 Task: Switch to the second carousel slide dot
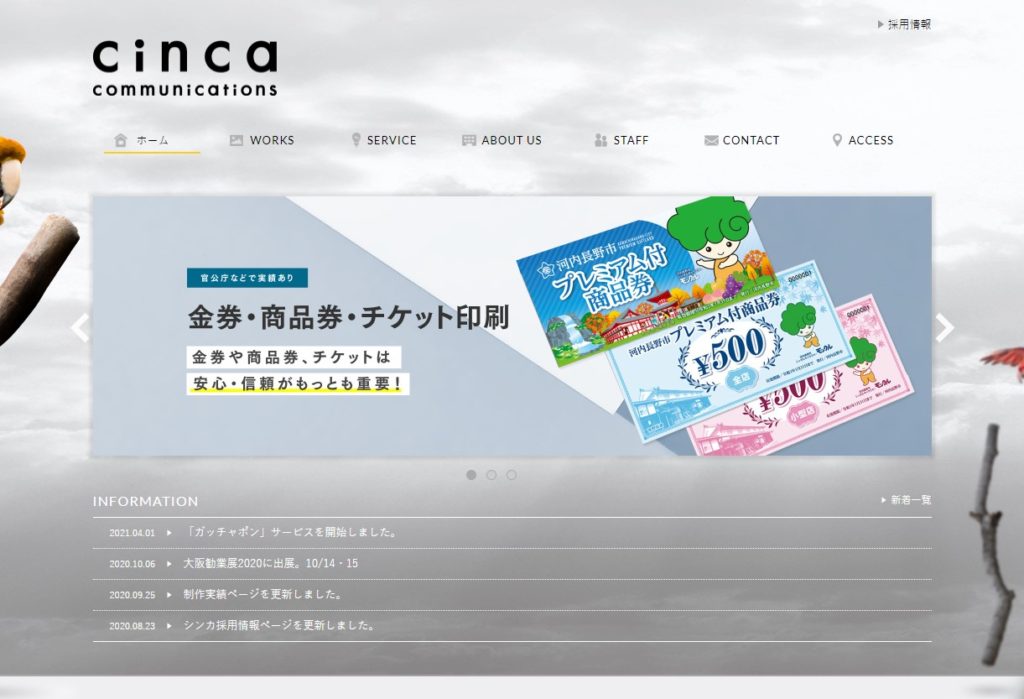pyautogui.click(x=491, y=475)
